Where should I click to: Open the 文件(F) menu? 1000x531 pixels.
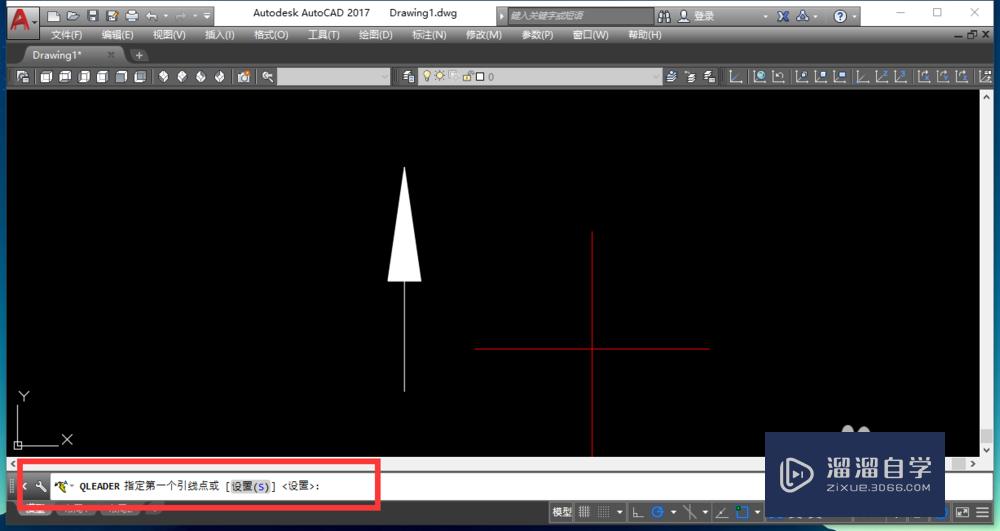(x=66, y=35)
